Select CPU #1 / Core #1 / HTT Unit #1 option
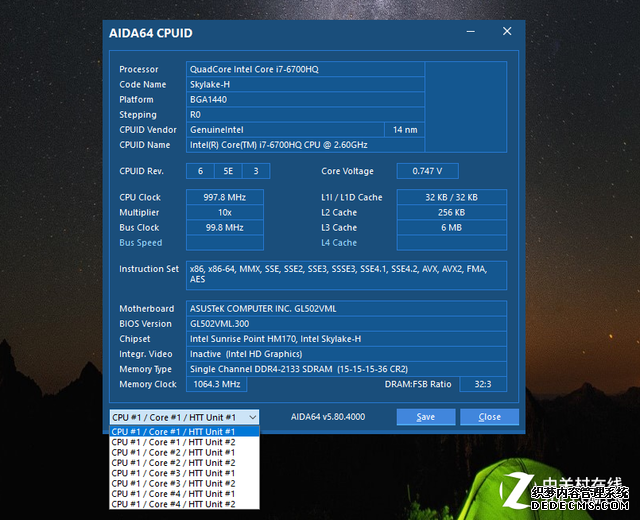 pos(184,431)
